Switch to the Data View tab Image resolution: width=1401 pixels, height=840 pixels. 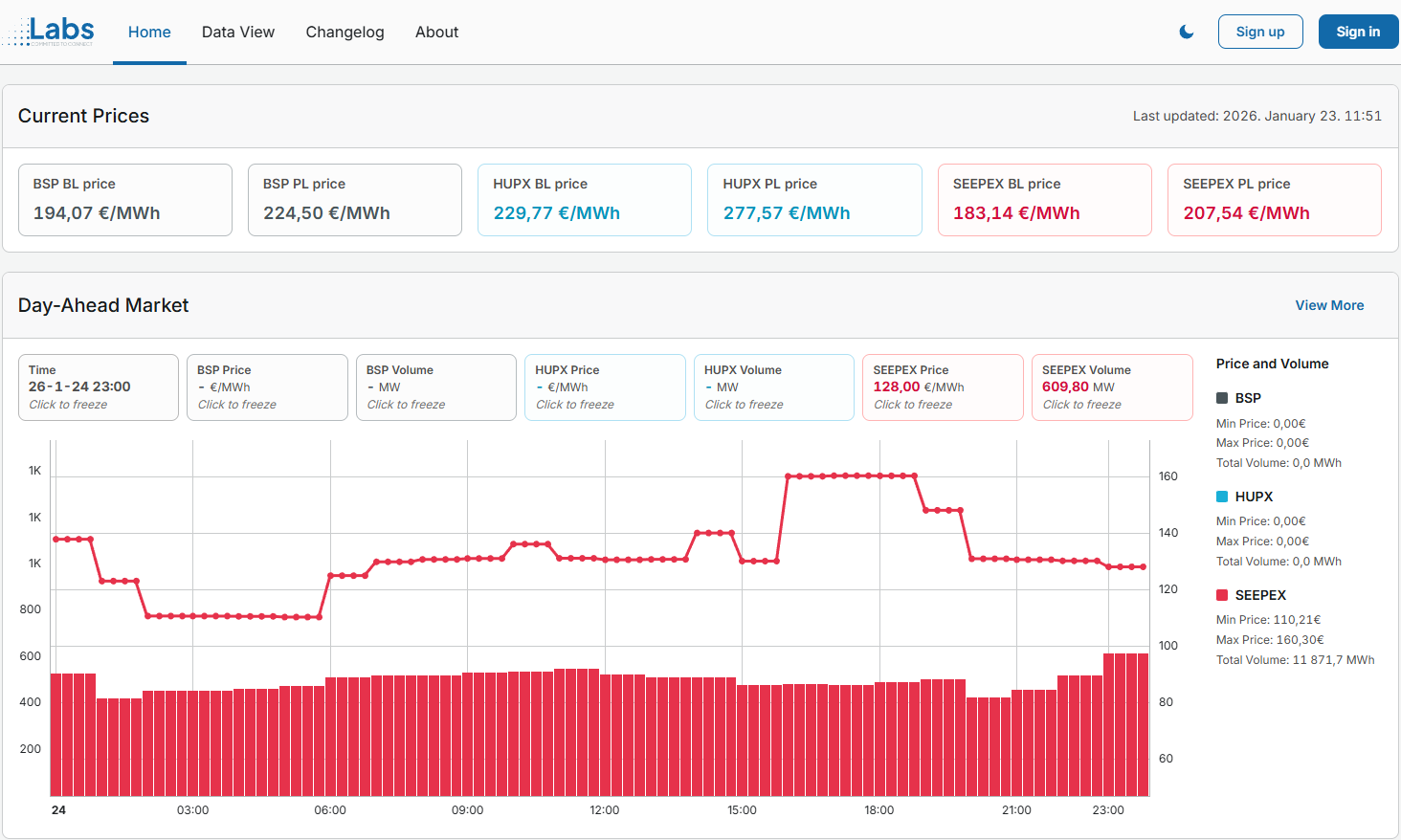tap(238, 32)
